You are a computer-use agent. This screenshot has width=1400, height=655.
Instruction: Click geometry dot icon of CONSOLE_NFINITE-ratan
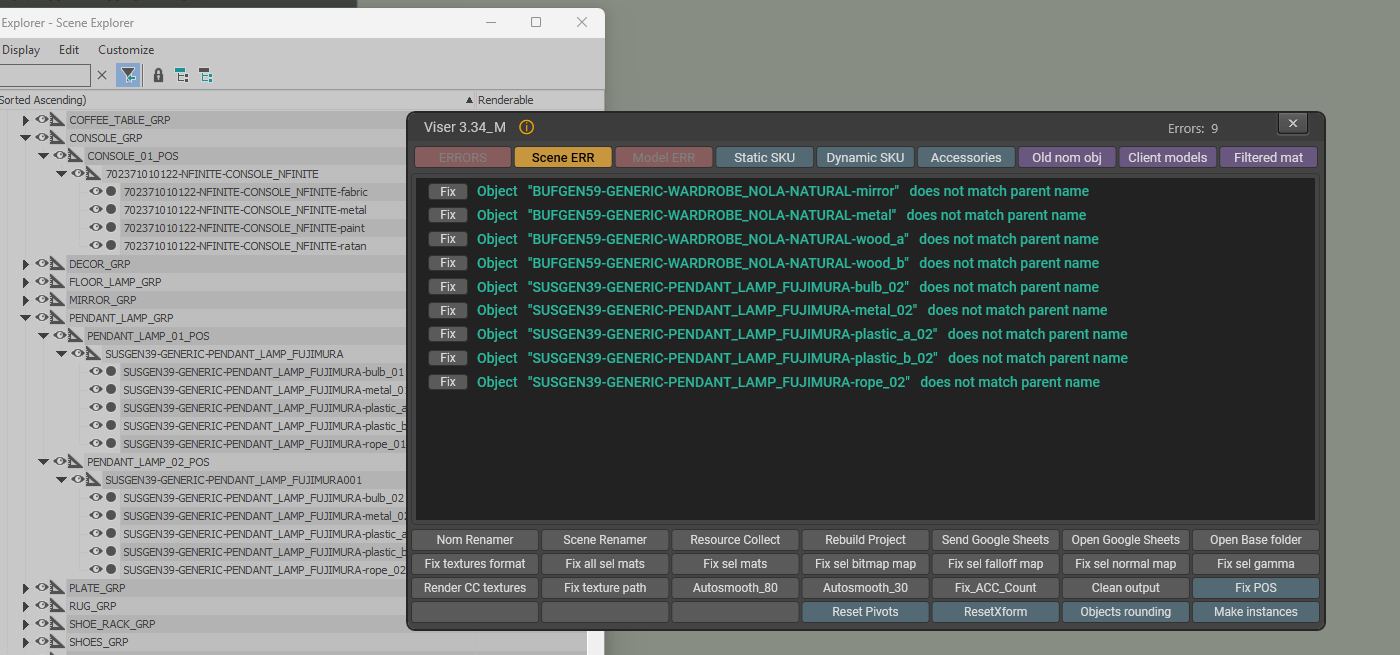click(x=112, y=246)
